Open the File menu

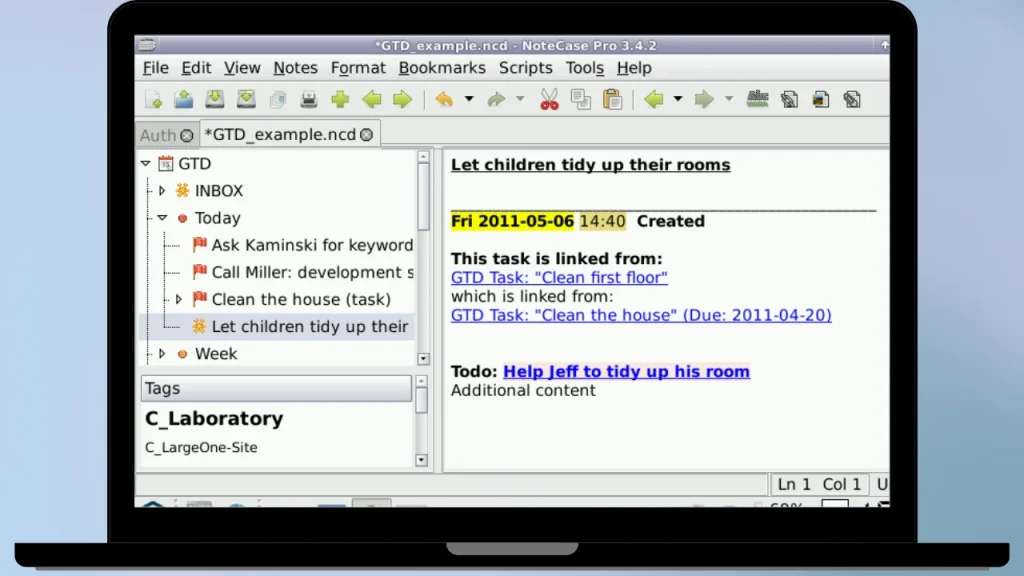[155, 68]
